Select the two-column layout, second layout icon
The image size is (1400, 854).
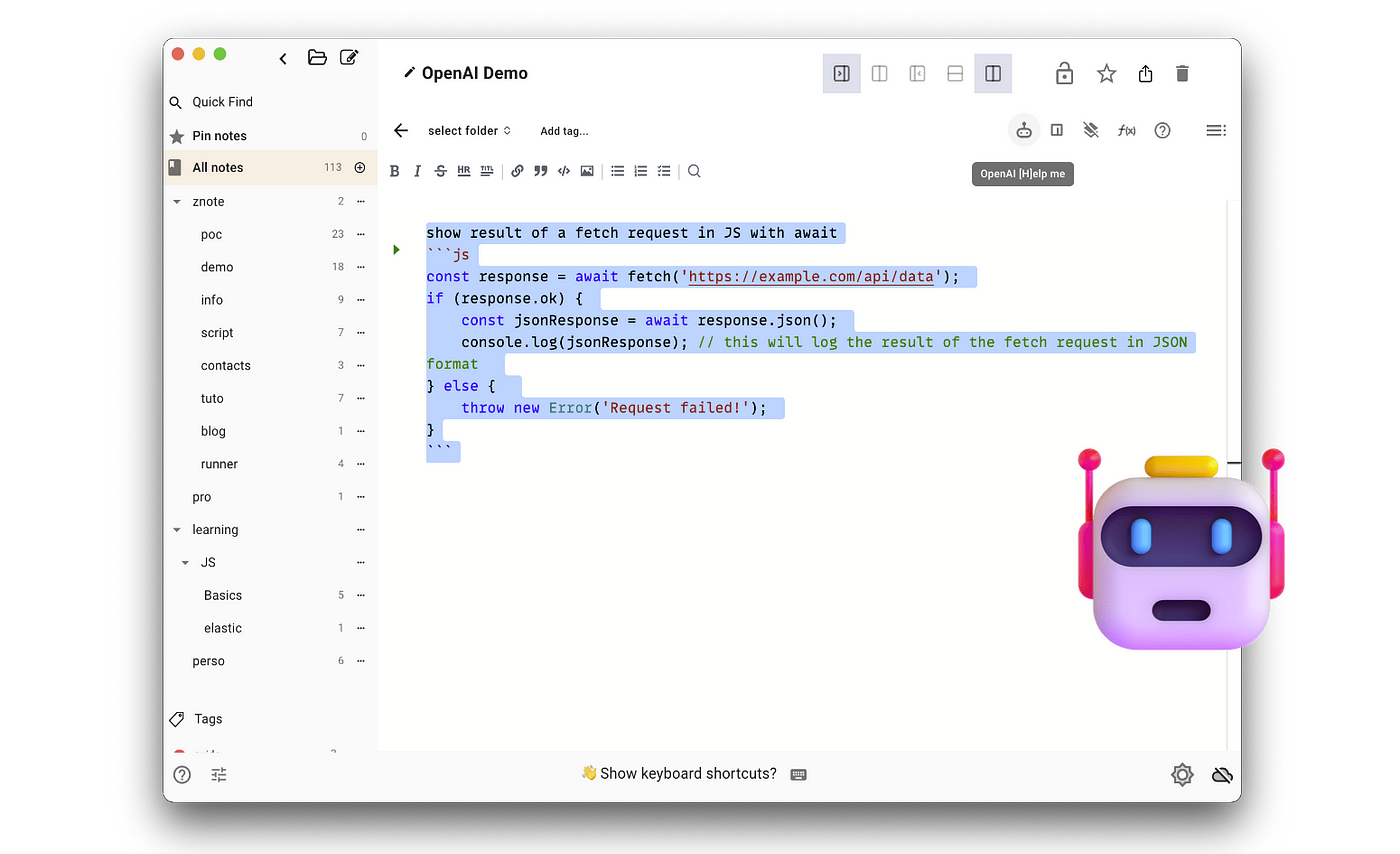click(880, 73)
